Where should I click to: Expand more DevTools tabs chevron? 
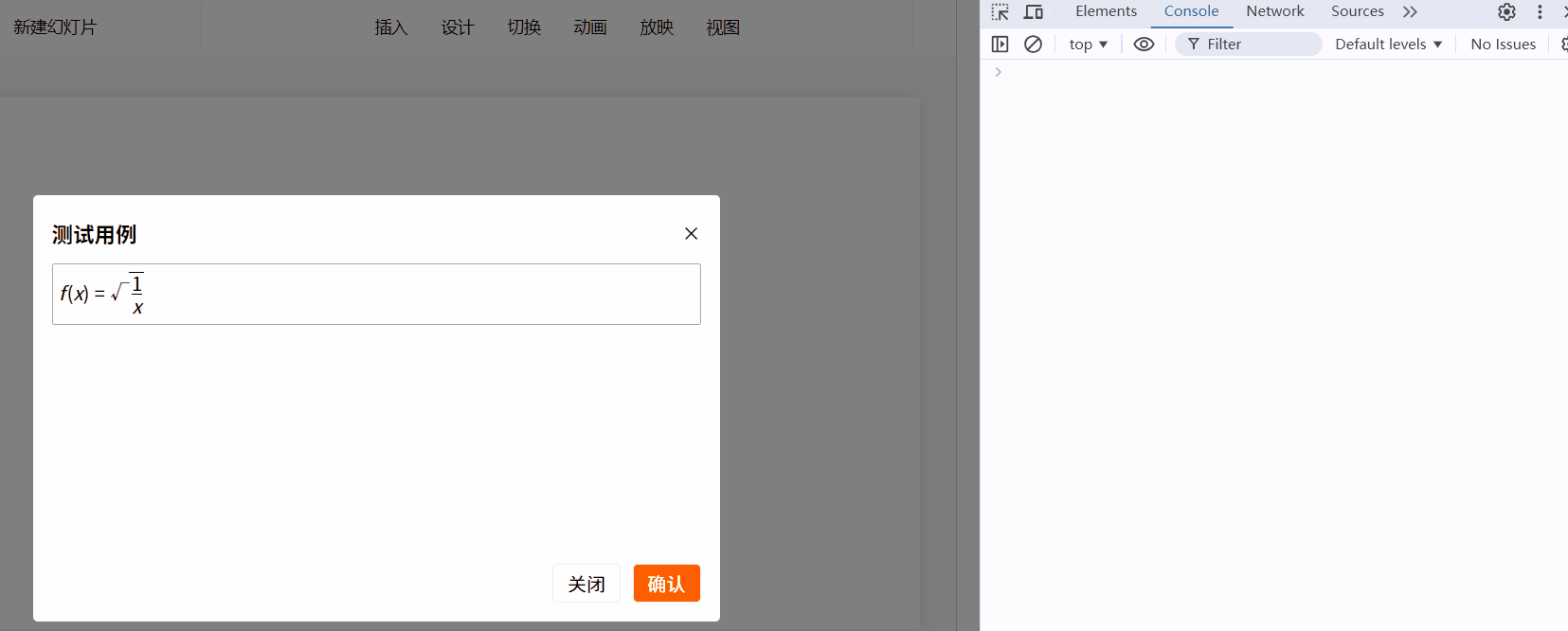point(1410,12)
